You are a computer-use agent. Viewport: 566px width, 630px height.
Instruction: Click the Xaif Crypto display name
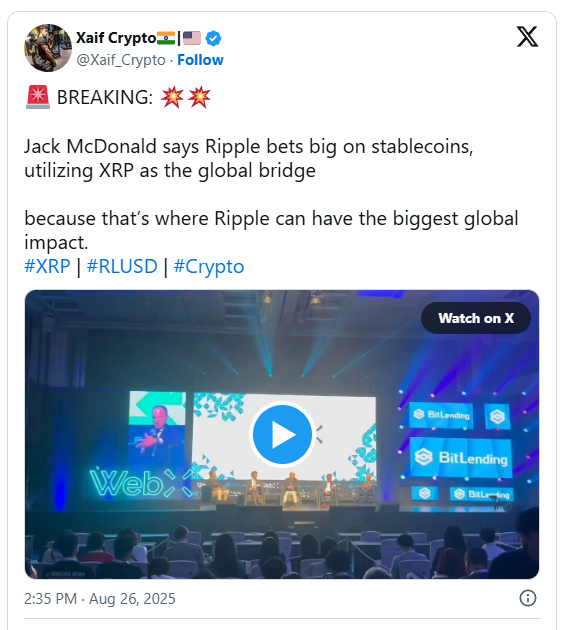[x=116, y=38]
